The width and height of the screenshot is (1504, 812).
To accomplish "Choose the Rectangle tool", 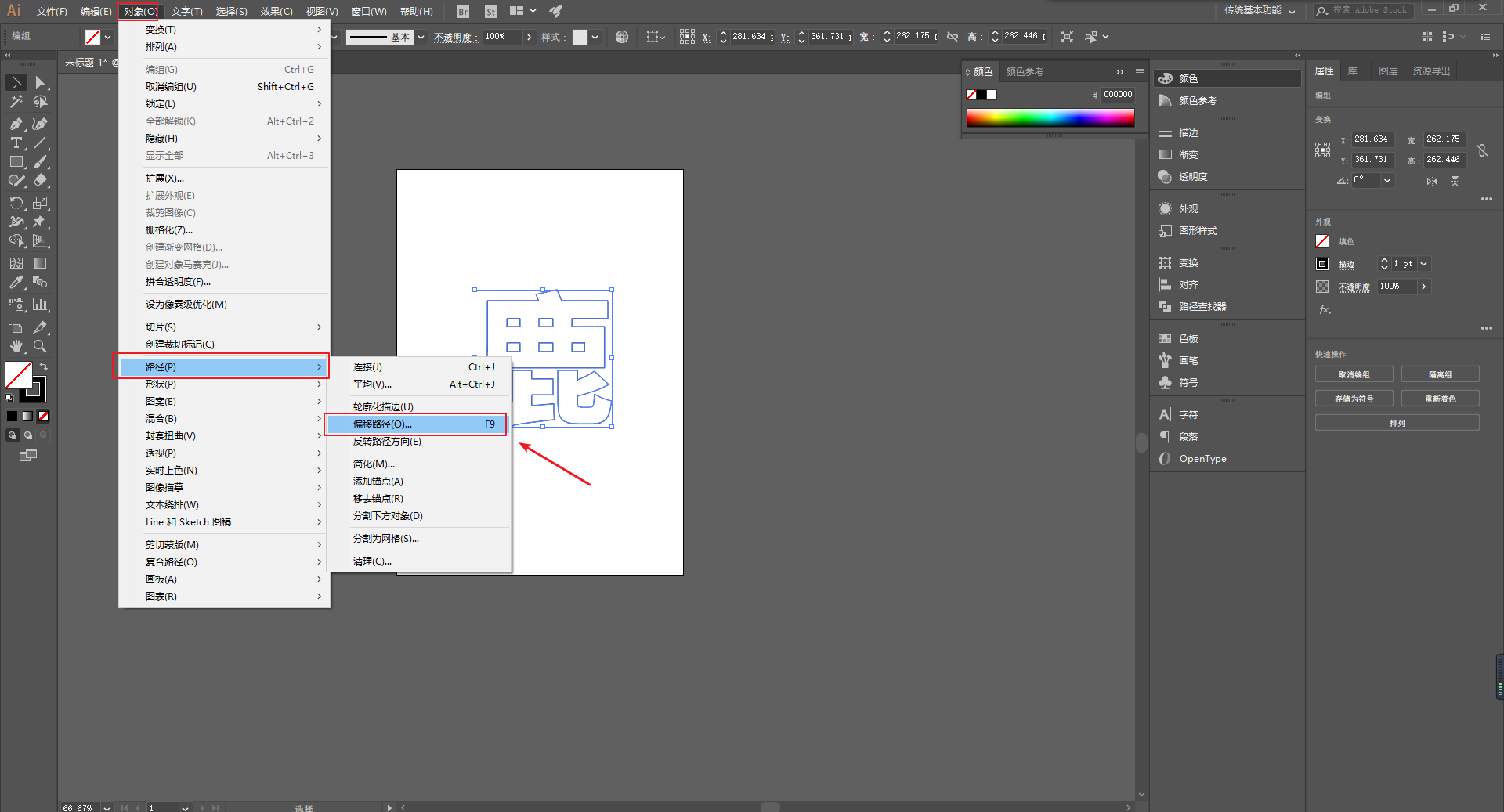I will pyautogui.click(x=16, y=161).
